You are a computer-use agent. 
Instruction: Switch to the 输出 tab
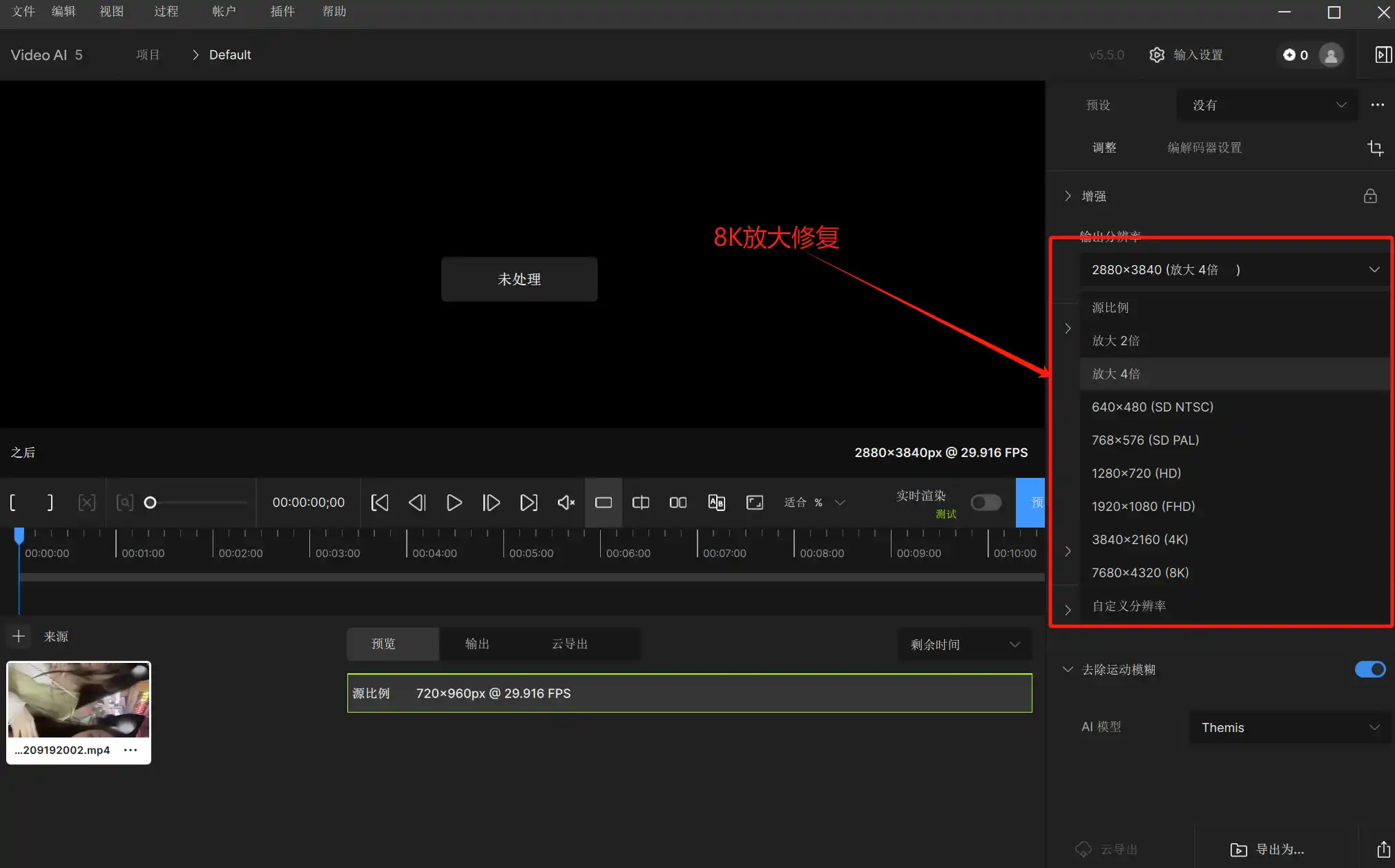coord(477,644)
